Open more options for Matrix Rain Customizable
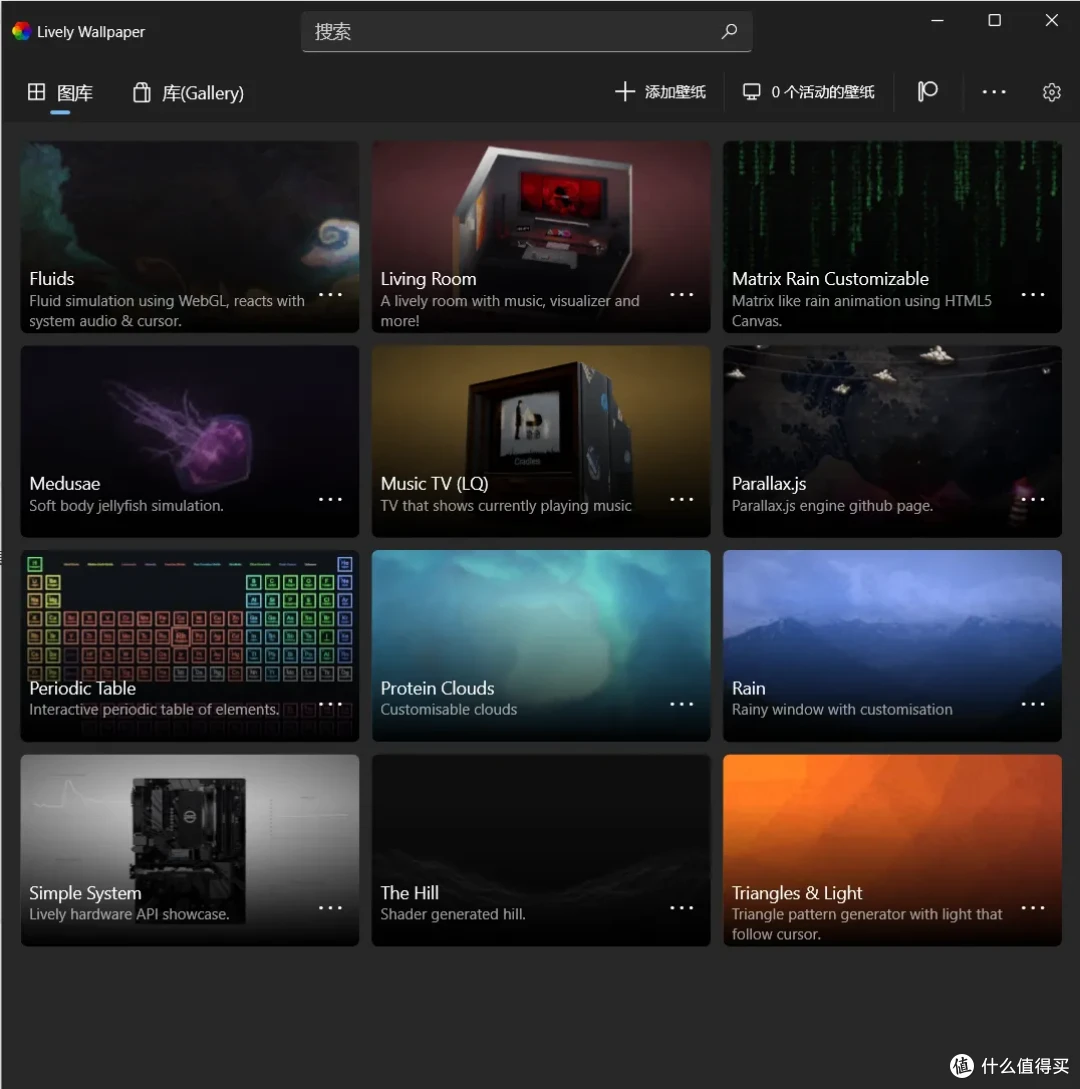The height and width of the screenshot is (1089, 1080). click(1033, 294)
